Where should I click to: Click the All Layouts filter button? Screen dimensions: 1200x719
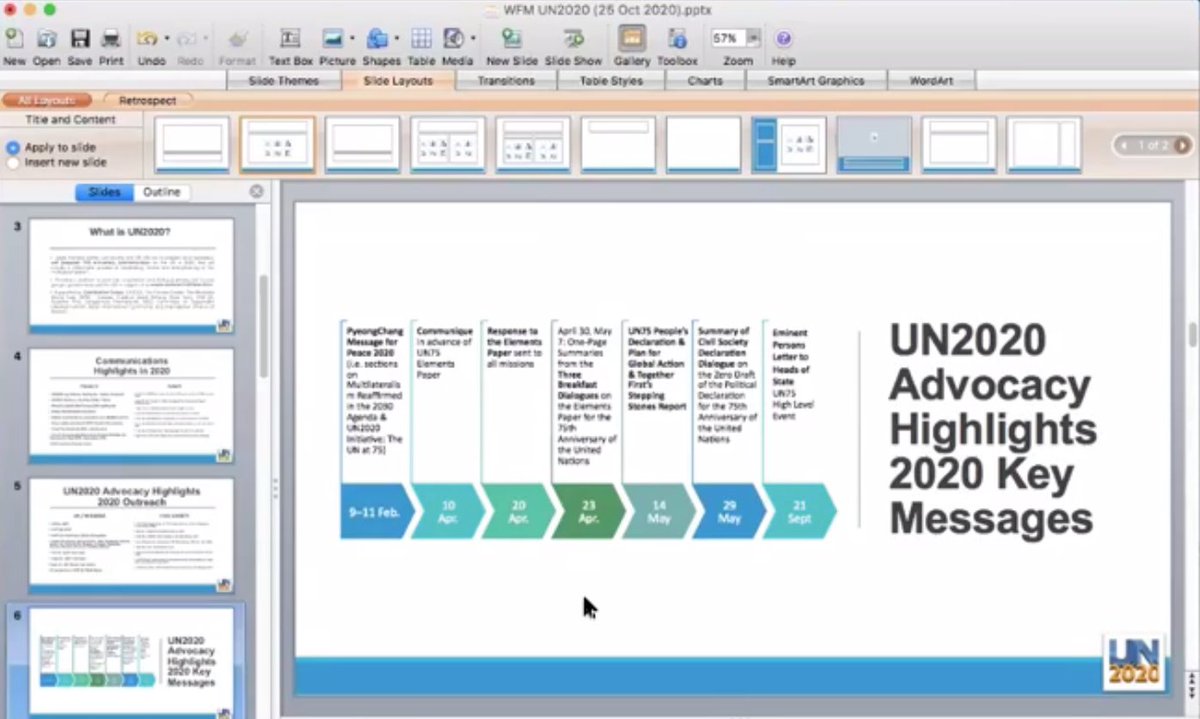(47, 101)
